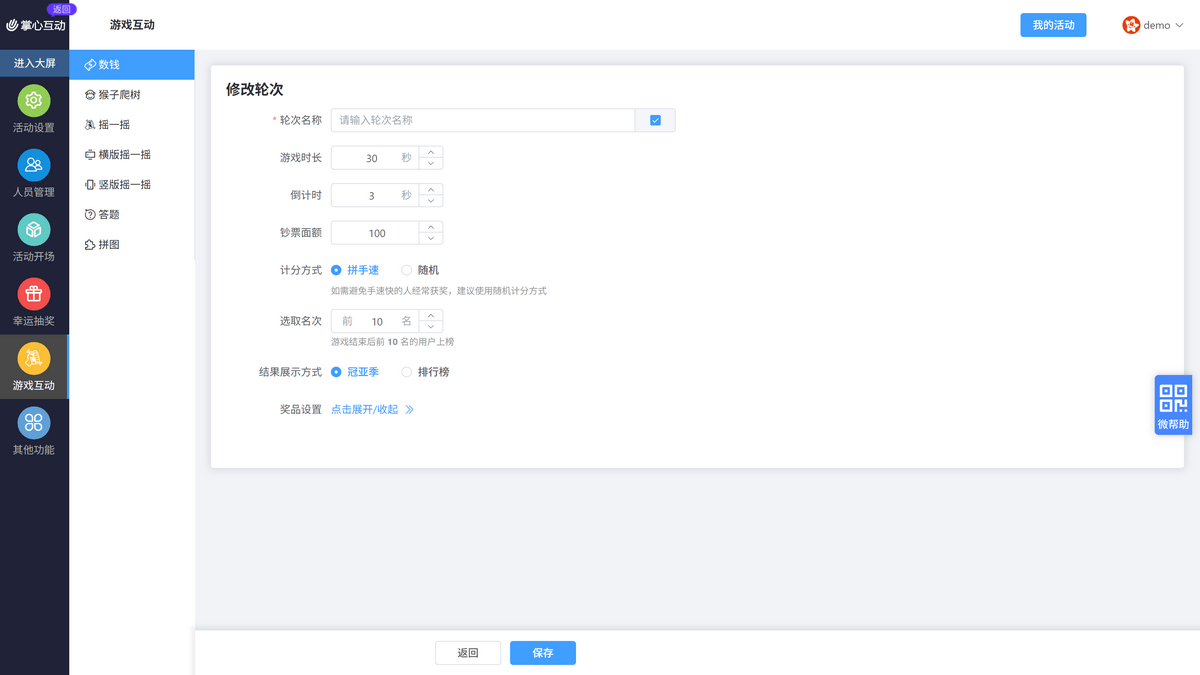Click the bottom 返回 button
The image size is (1200, 675).
tap(468, 653)
